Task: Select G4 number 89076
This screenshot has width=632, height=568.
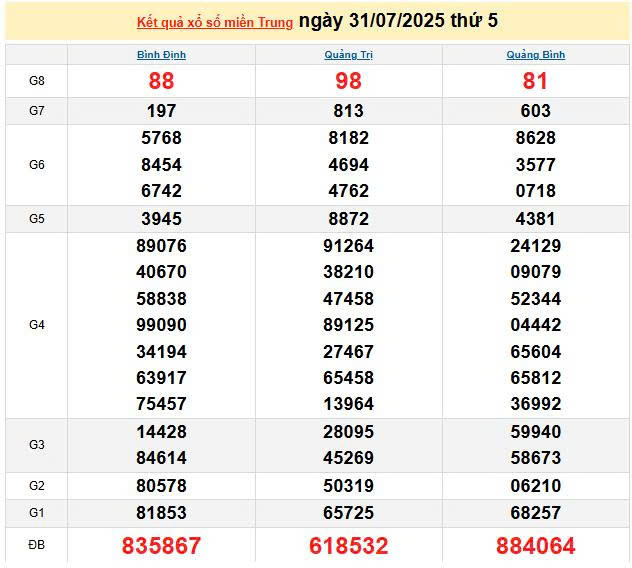Action: pyautogui.click(x=161, y=246)
